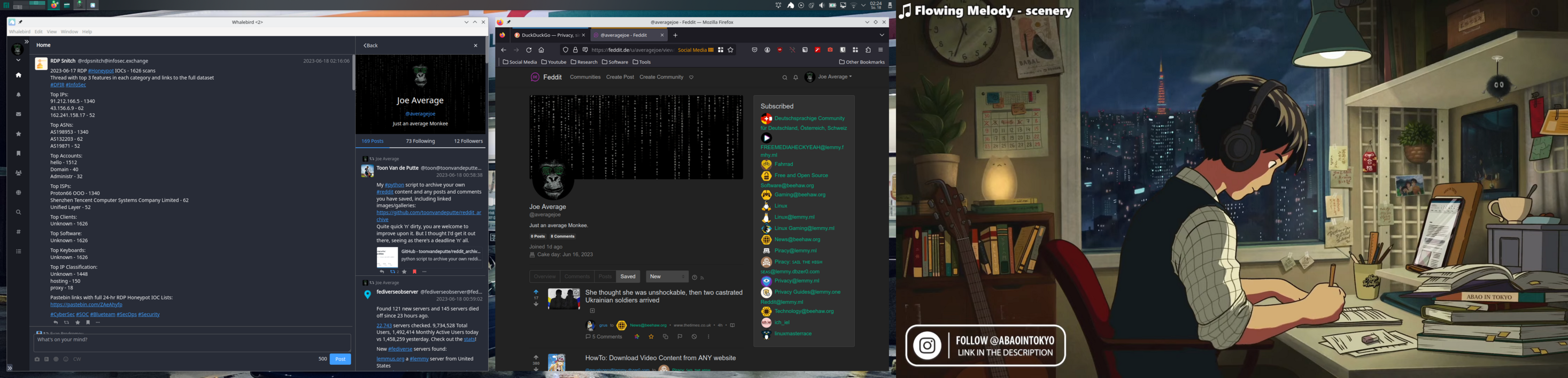The height and width of the screenshot is (378, 1568).
Task: Open the New sort dropdown on Feddit profile
Action: pyautogui.click(x=667, y=277)
